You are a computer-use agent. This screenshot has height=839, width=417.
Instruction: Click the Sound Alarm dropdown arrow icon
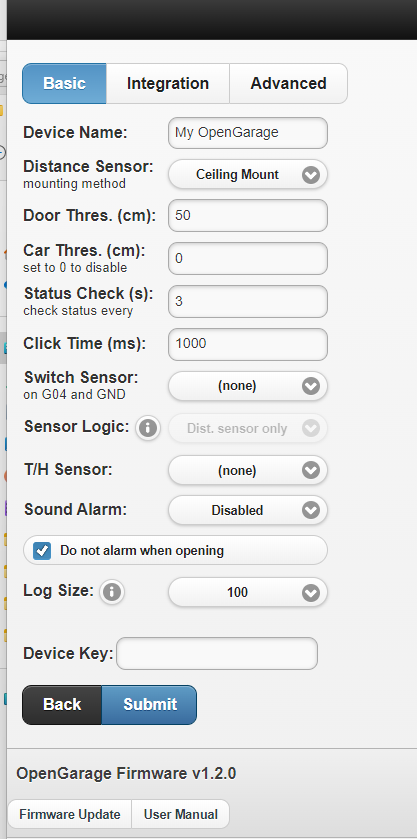[x=311, y=510]
